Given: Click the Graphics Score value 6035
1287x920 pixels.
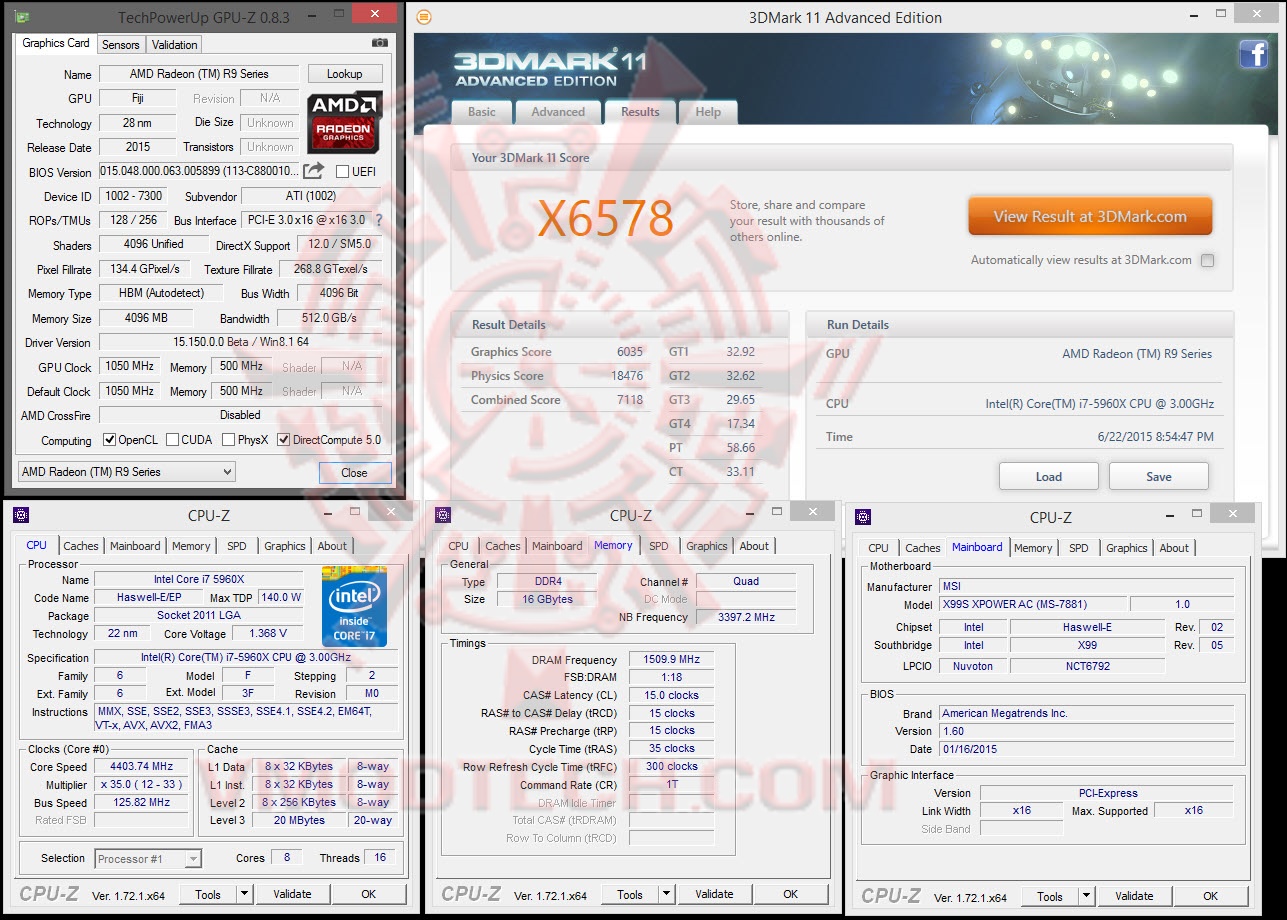Looking at the screenshot, I should point(630,352).
